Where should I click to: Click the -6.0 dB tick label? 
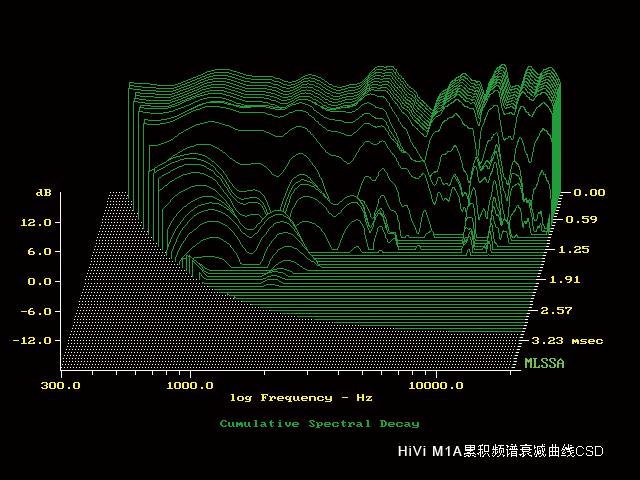pyautogui.click(x=39, y=310)
